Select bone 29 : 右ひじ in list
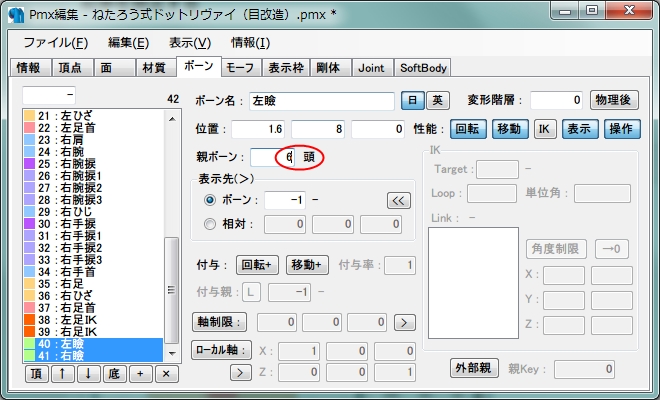Image resolution: width=660 pixels, height=400 pixels. tap(93, 212)
